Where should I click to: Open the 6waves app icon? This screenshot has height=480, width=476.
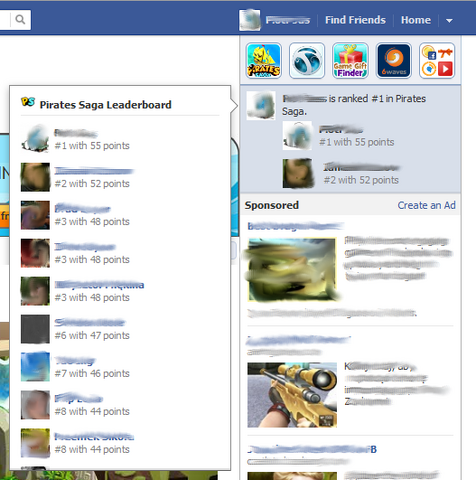(x=394, y=61)
